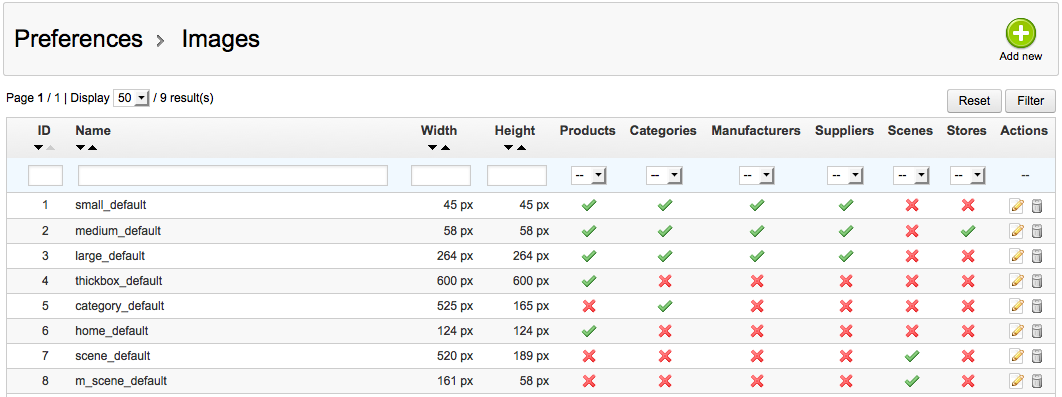Click the Suppliers column header
This screenshot has height=397, width=1062.
(x=845, y=131)
